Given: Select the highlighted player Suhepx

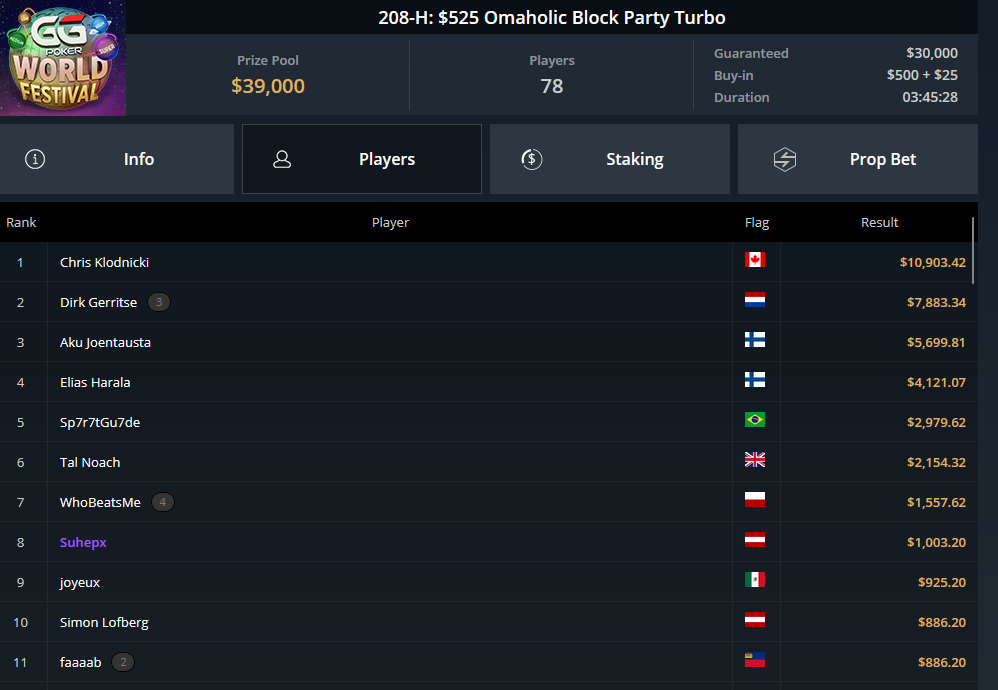Looking at the screenshot, I should point(83,542).
